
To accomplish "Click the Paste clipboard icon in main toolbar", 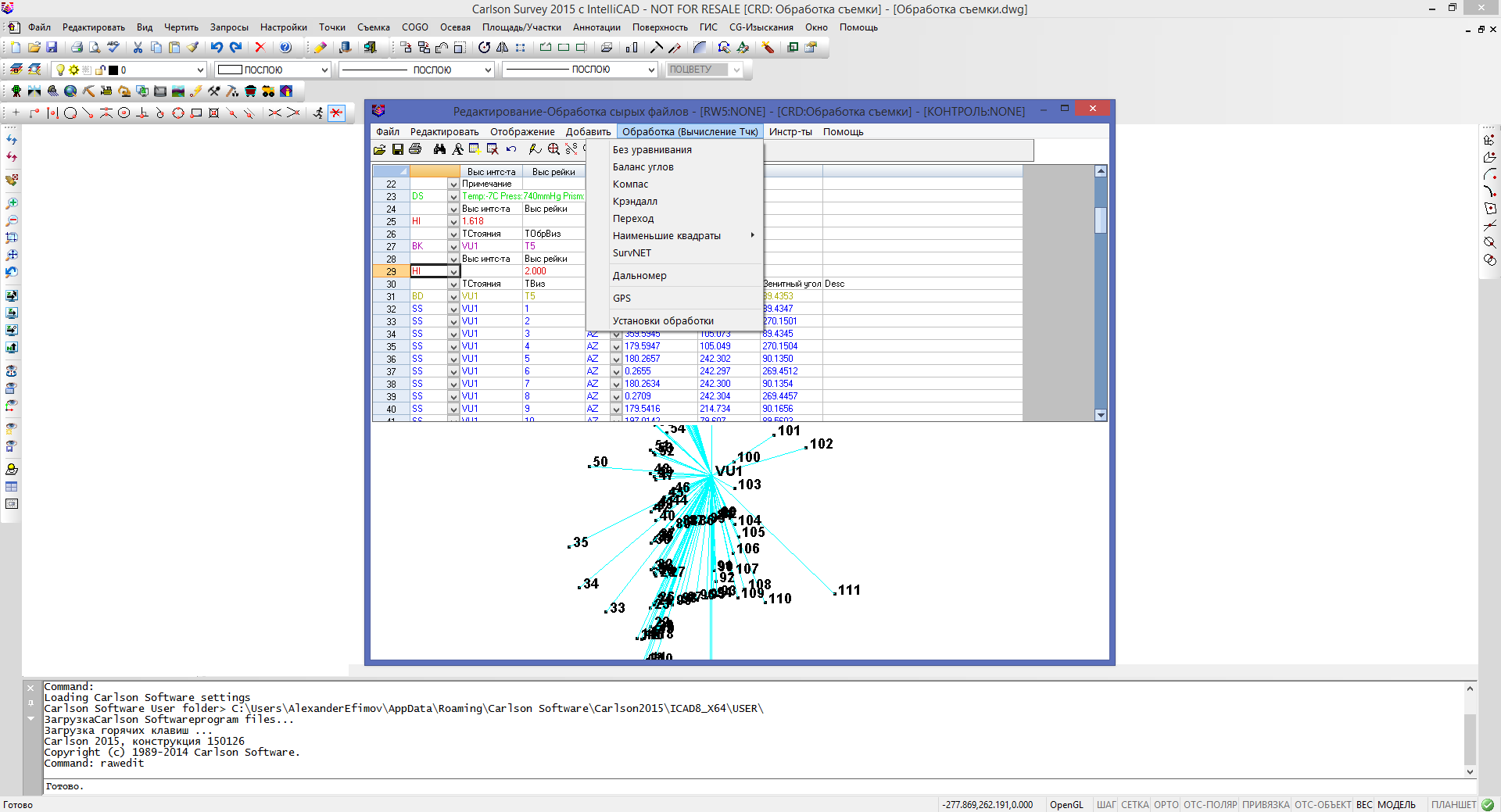I will (x=174, y=48).
